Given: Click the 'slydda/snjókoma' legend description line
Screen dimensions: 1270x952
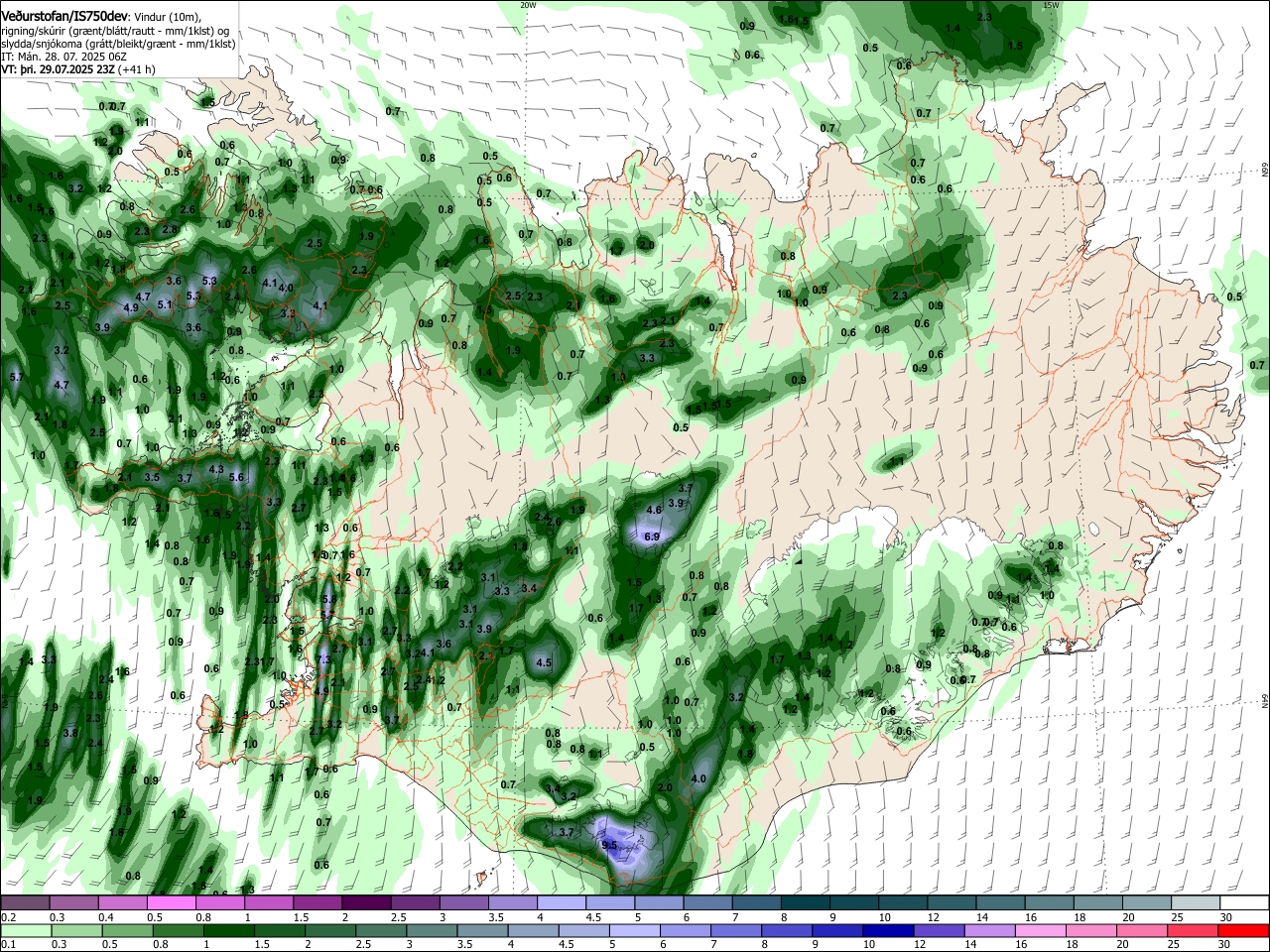Looking at the screenshot, I should coord(118,44).
